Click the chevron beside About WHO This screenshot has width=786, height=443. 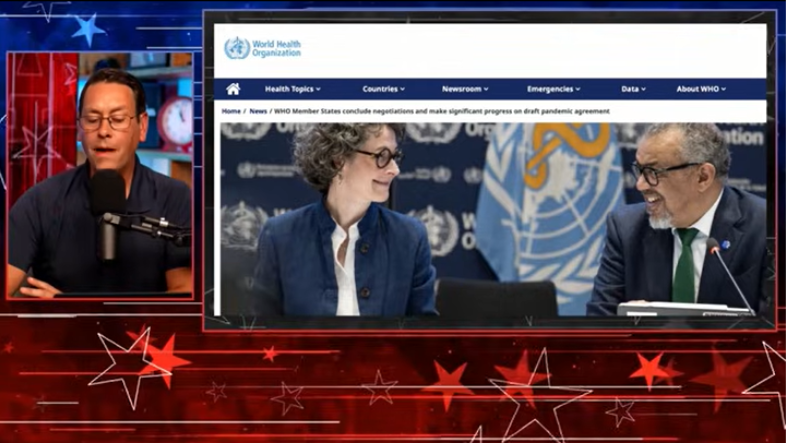click(723, 90)
